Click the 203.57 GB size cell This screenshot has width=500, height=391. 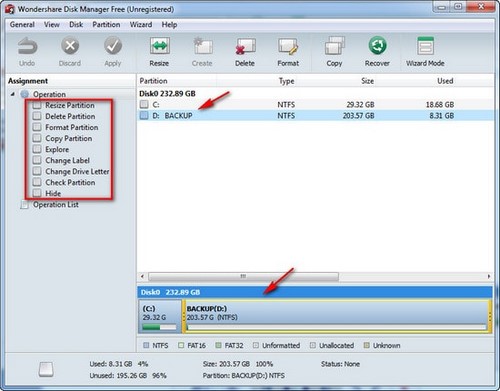point(358,116)
